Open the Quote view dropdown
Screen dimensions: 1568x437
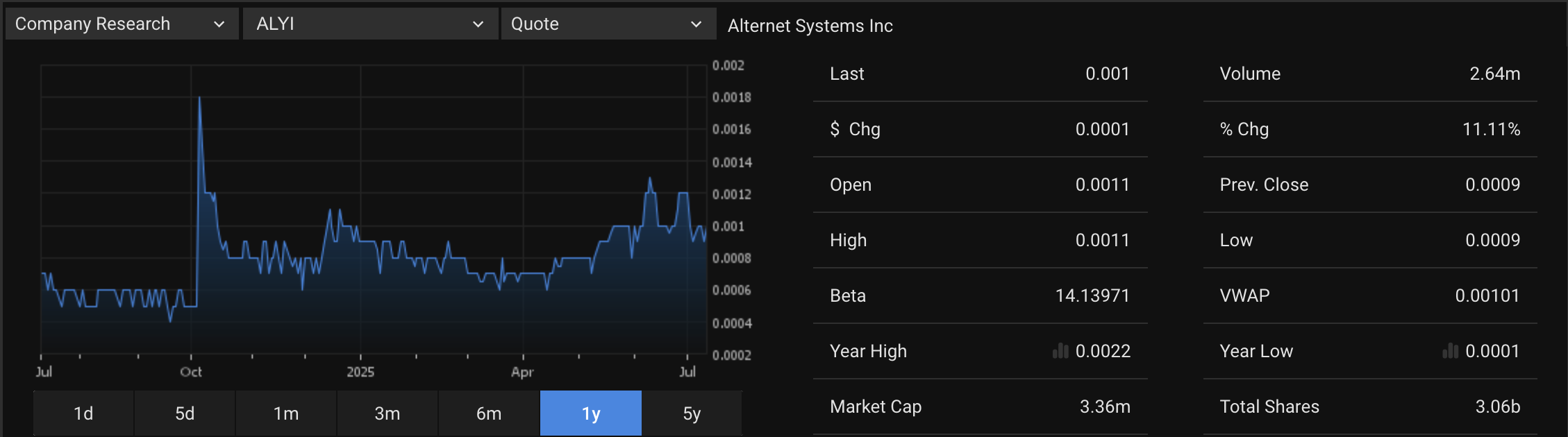pyautogui.click(x=608, y=24)
